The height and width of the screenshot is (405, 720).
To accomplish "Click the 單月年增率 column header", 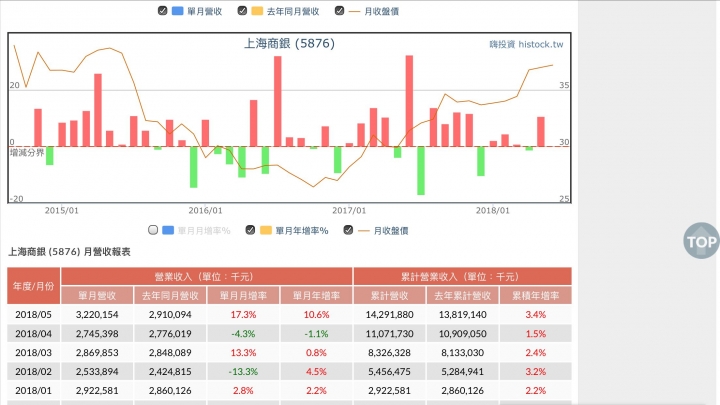I will [x=316, y=296].
